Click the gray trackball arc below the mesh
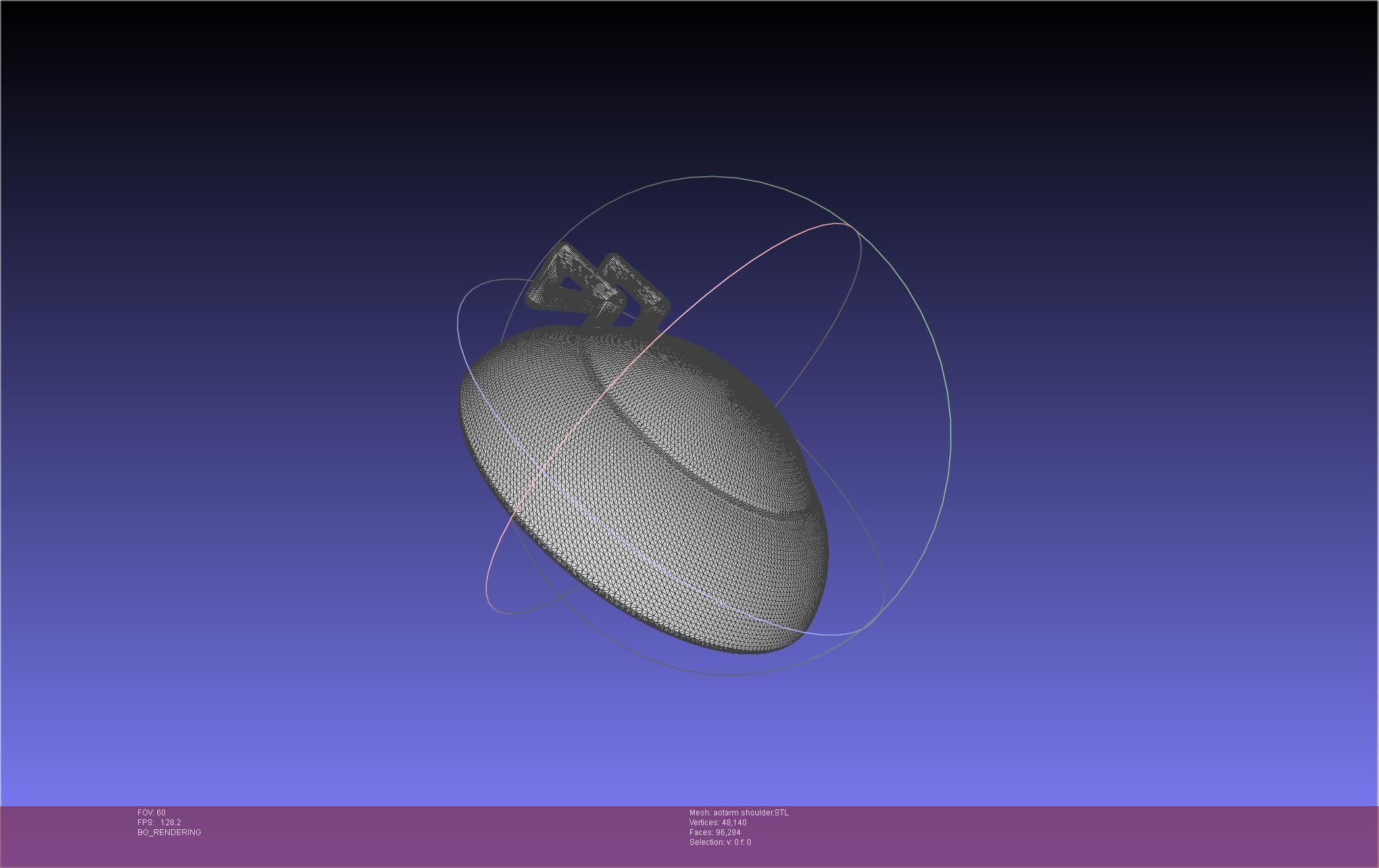This screenshot has width=1379, height=868. pyautogui.click(x=730, y=675)
